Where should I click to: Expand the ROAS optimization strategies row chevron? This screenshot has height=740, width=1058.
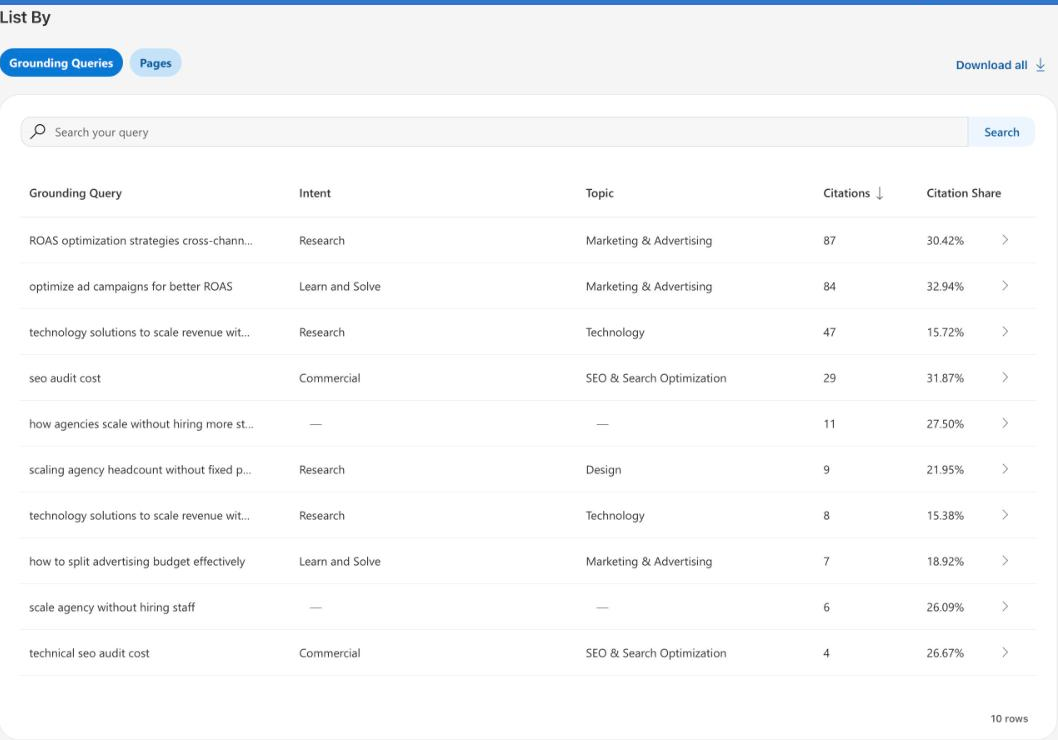pos(1005,239)
